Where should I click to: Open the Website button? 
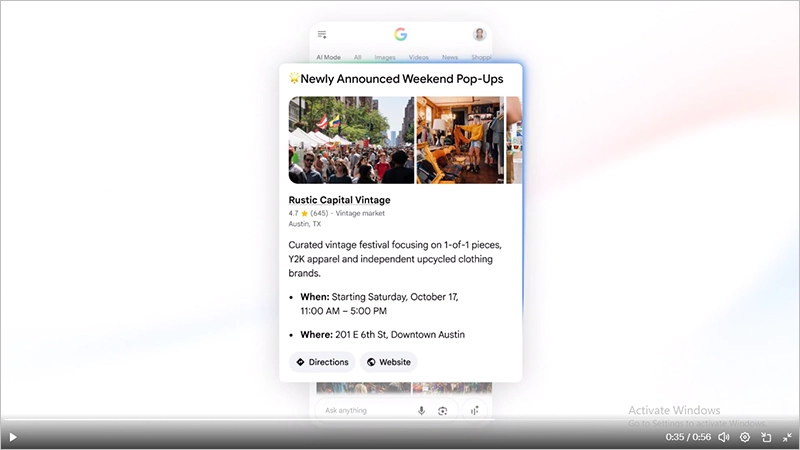click(x=389, y=362)
